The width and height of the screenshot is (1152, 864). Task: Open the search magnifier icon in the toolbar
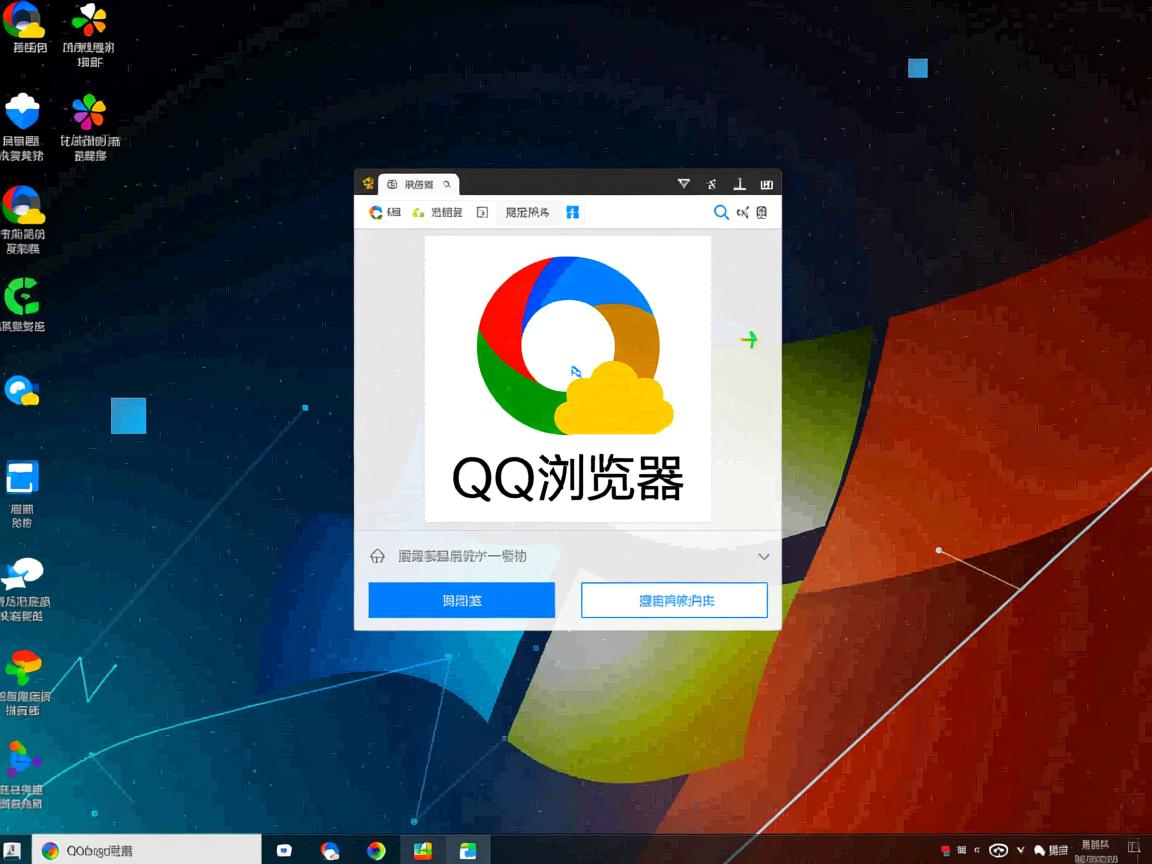click(722, 212)
